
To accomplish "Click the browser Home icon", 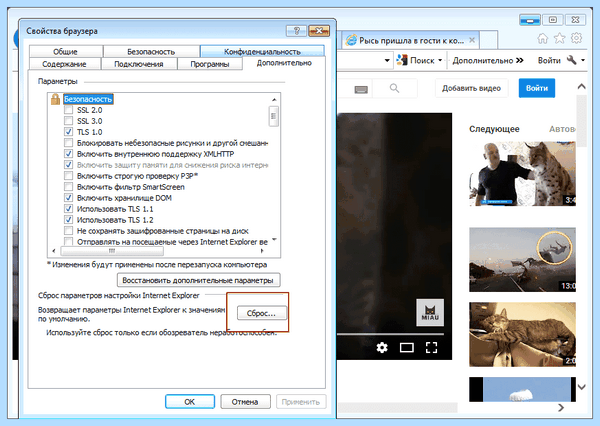I will point(543,38).
